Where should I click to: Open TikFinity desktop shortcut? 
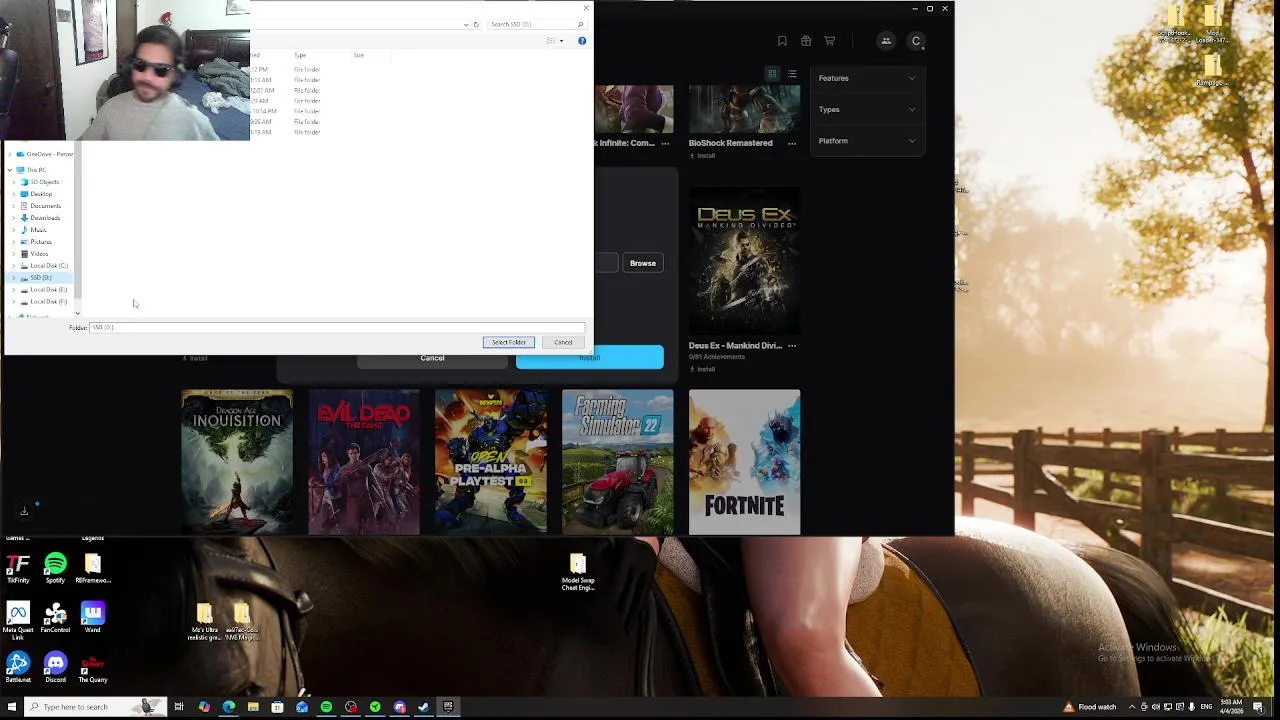18,569
